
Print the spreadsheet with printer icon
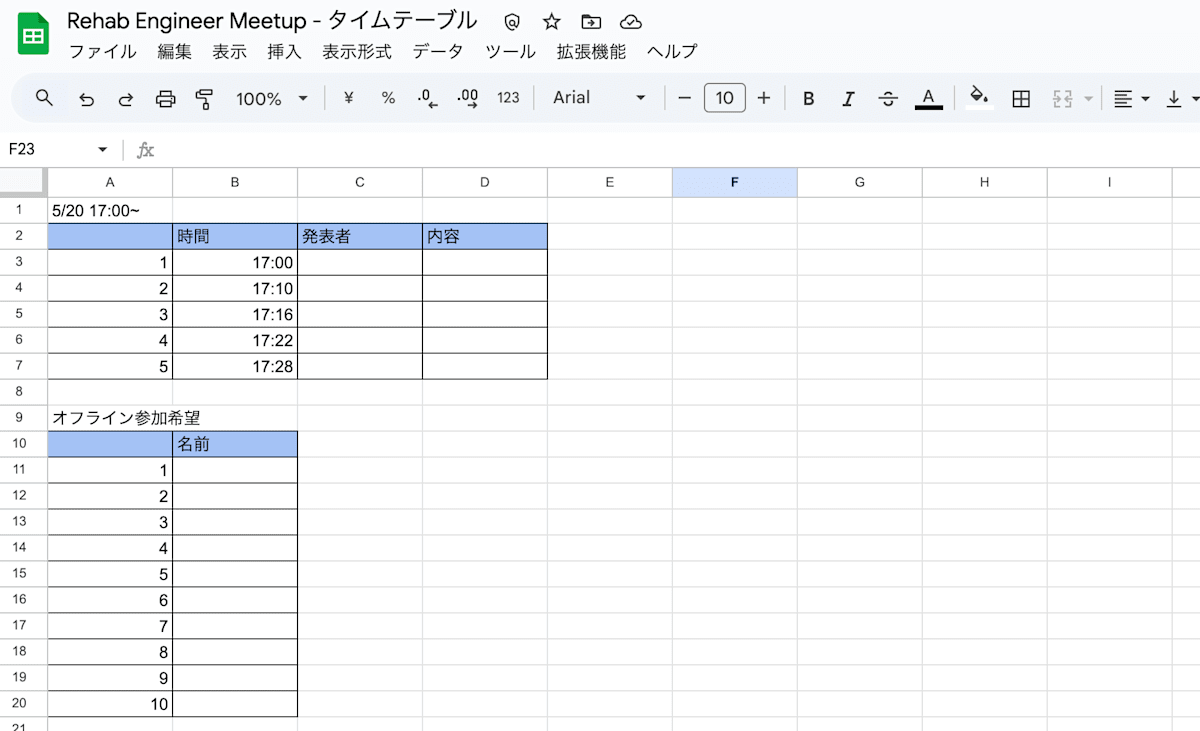click(166, 98)
